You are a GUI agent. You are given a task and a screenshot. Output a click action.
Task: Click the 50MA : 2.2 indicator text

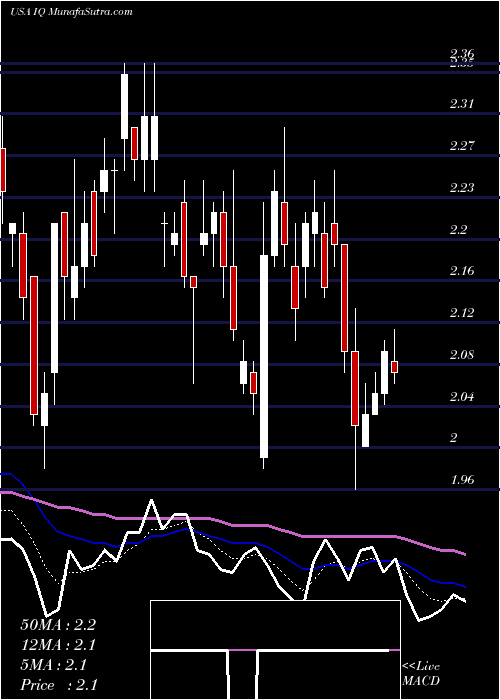(58, 625)
